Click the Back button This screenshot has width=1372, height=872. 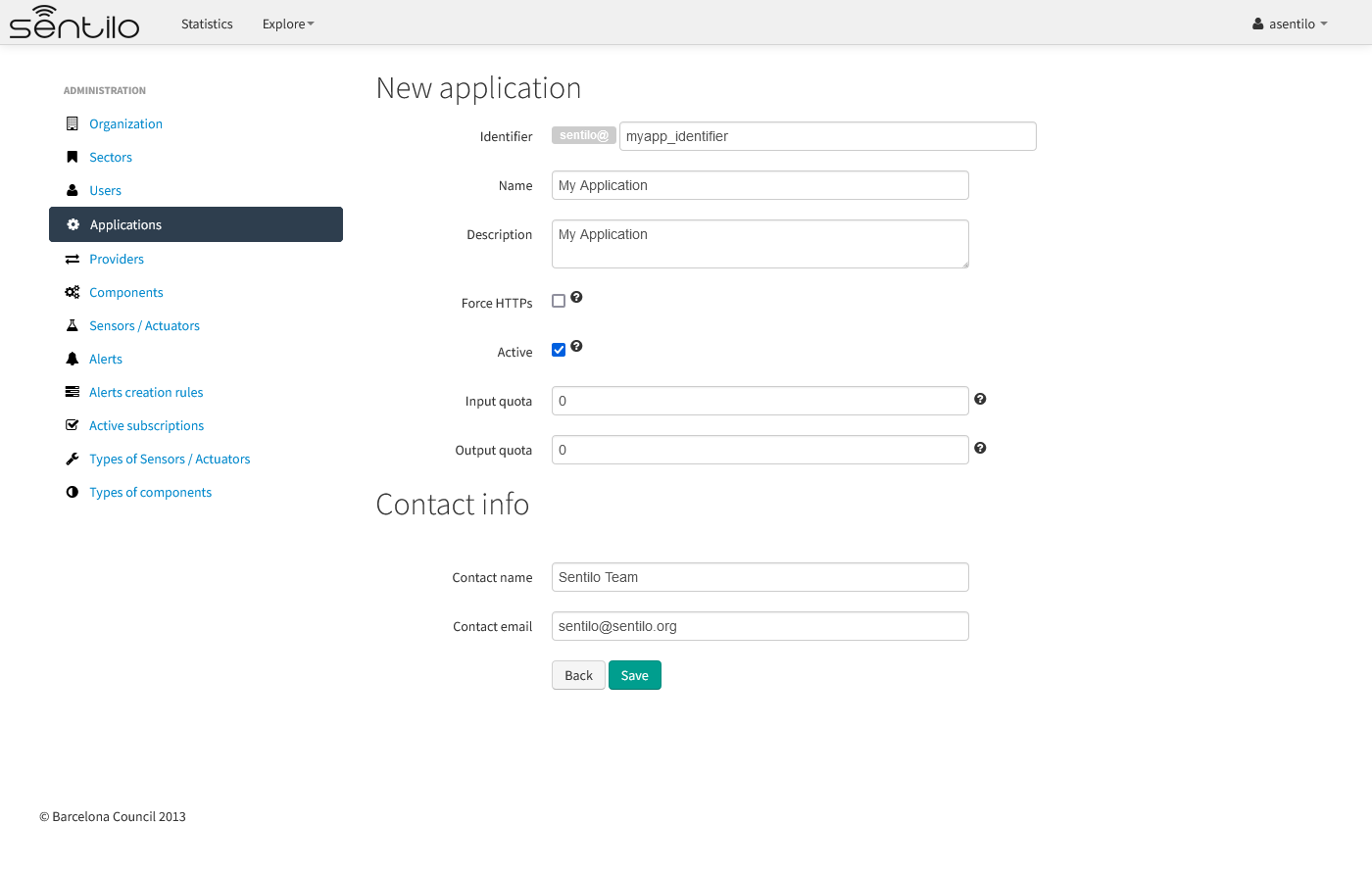578,675
